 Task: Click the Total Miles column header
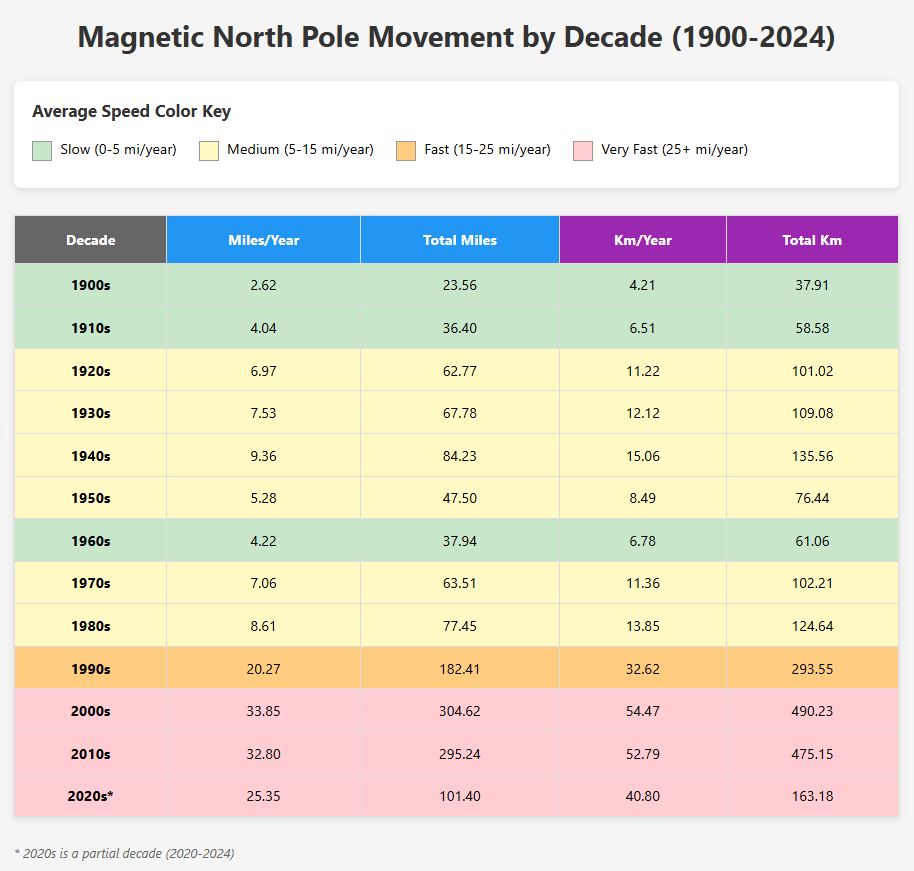(x=459, y=239)
